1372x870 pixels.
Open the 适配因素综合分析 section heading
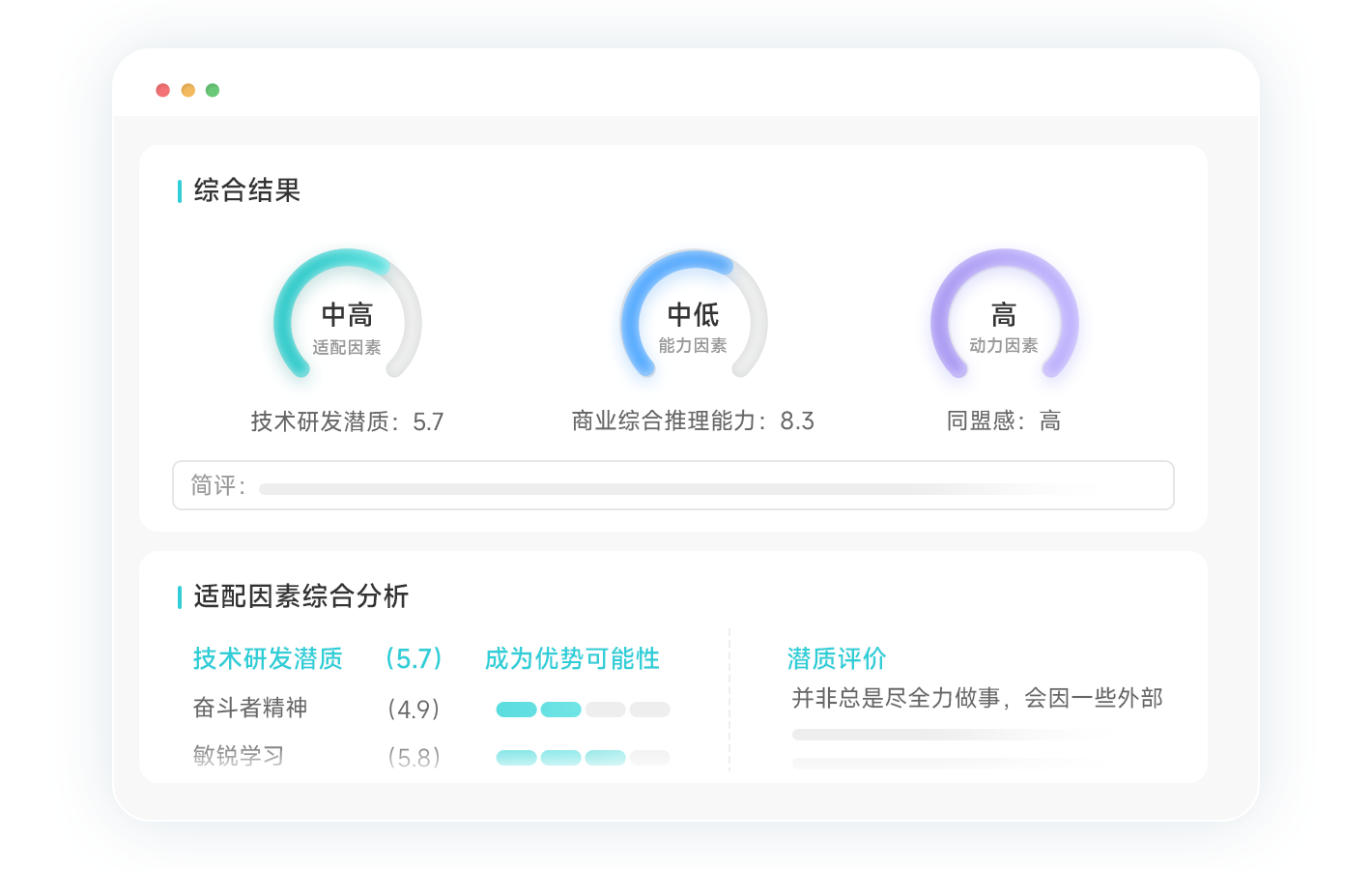tap(300, 596)
